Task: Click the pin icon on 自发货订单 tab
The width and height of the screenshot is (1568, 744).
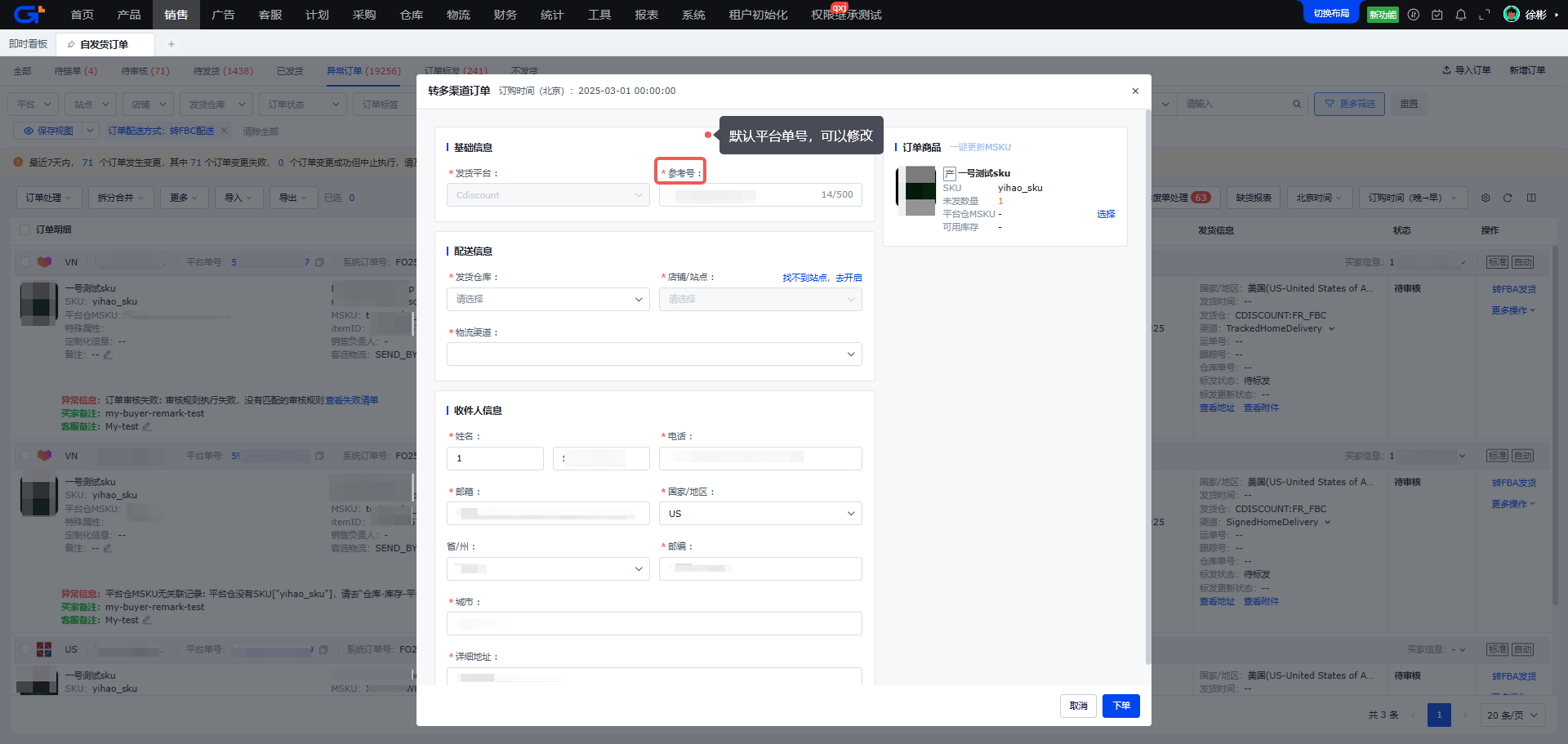Action: pos(71,44)
